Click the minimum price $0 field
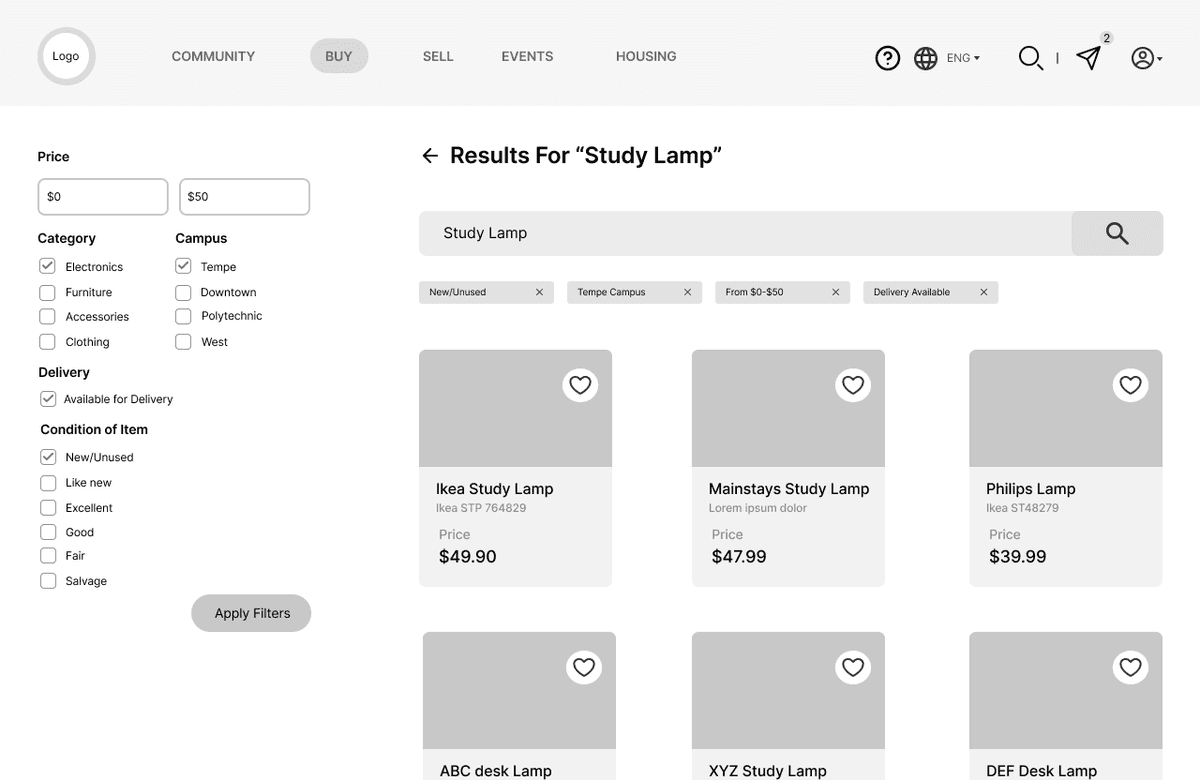The image size is (1200, 780). coord(103,197)
